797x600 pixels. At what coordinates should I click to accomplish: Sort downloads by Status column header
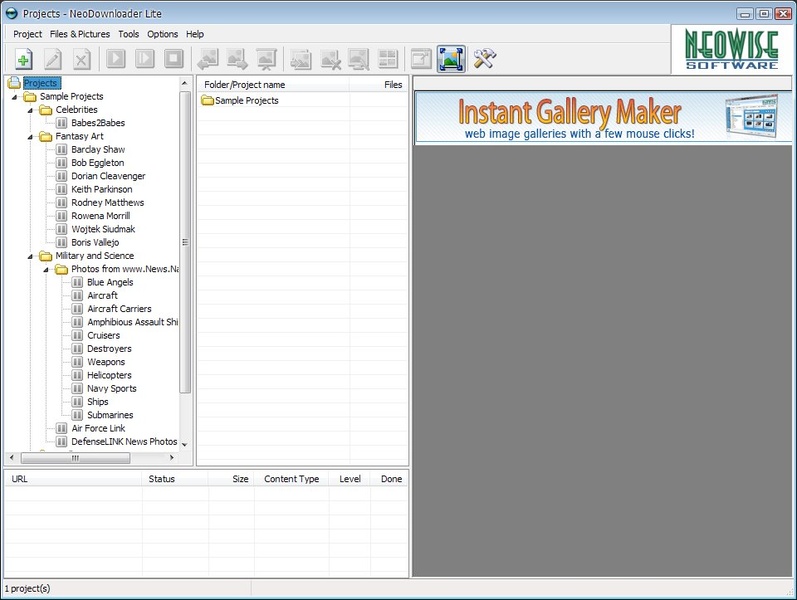[x=175, y=478]
